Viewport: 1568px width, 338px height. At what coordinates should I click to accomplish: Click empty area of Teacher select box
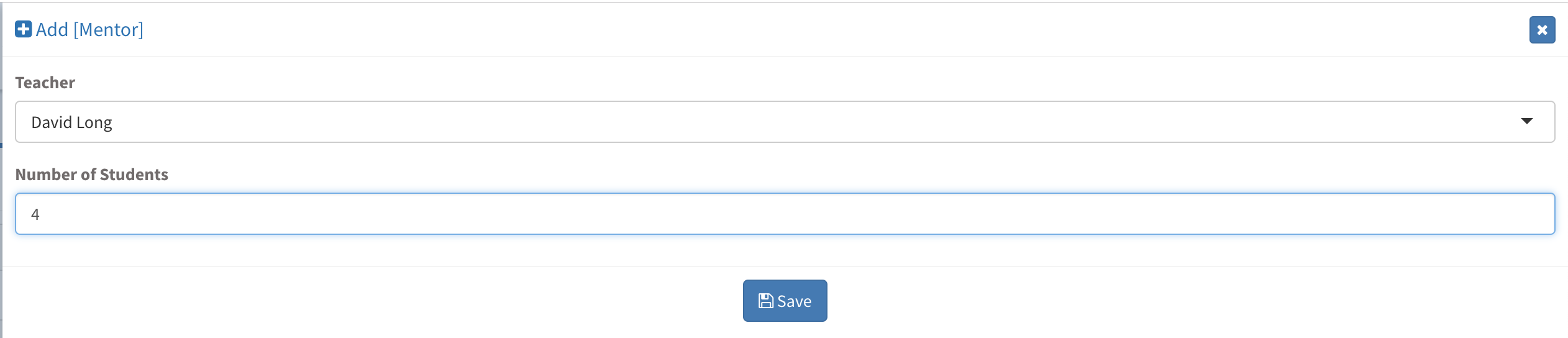click(808, 122)
